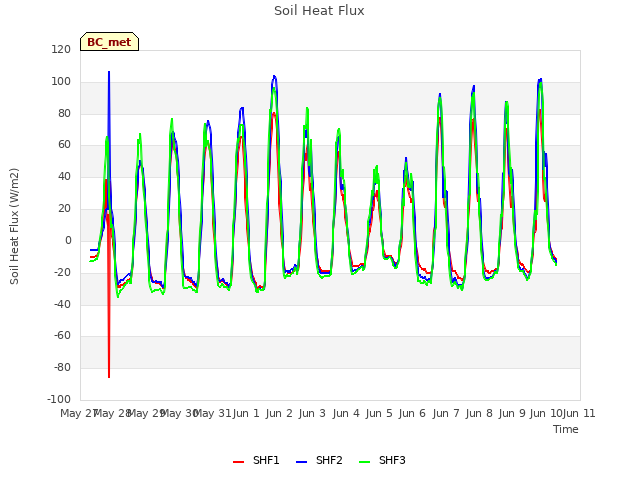
Task: Click the Jun 9 x-axis label
Action: tap(512, 413)
